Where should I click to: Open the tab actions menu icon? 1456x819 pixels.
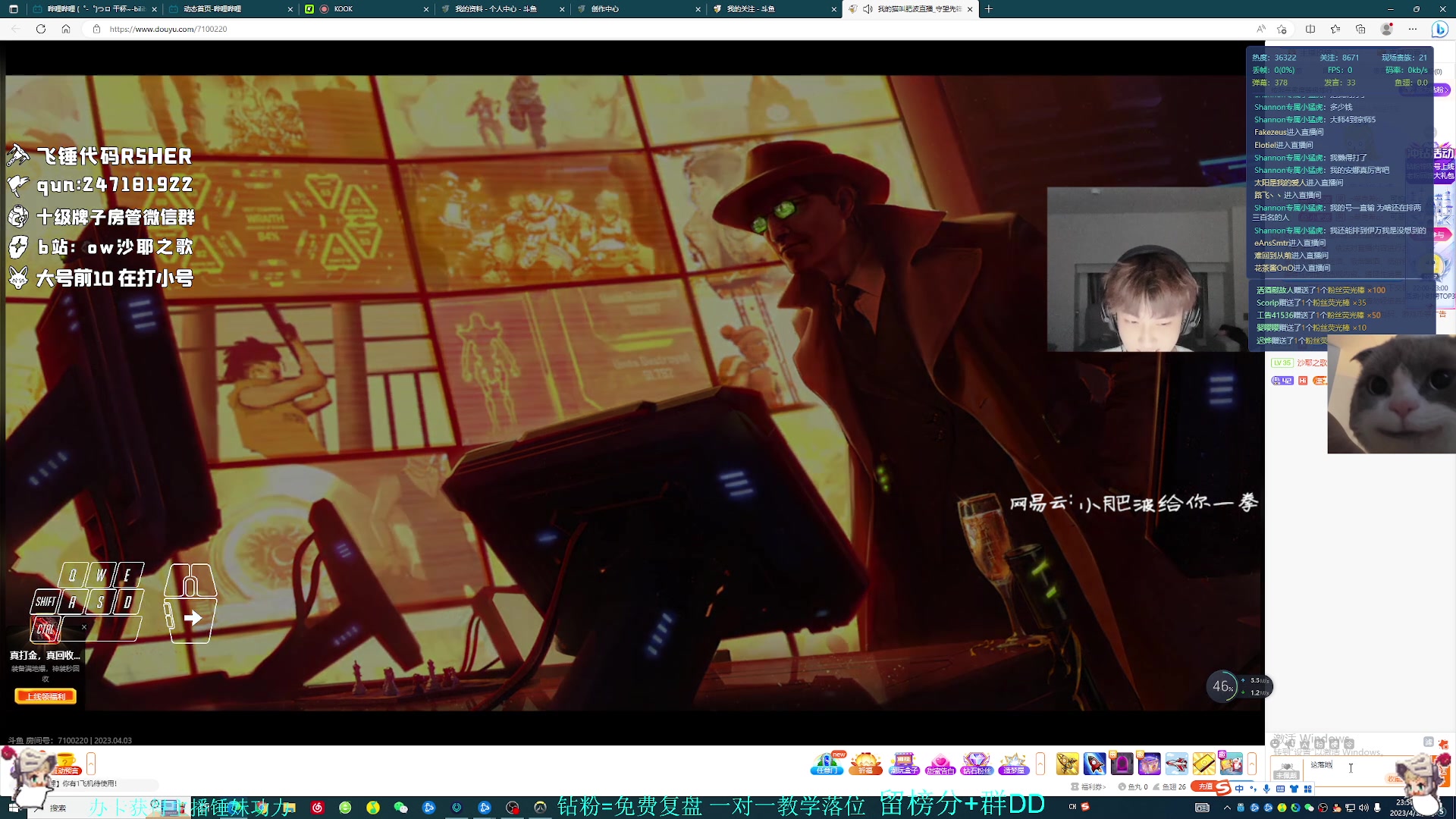13,9
